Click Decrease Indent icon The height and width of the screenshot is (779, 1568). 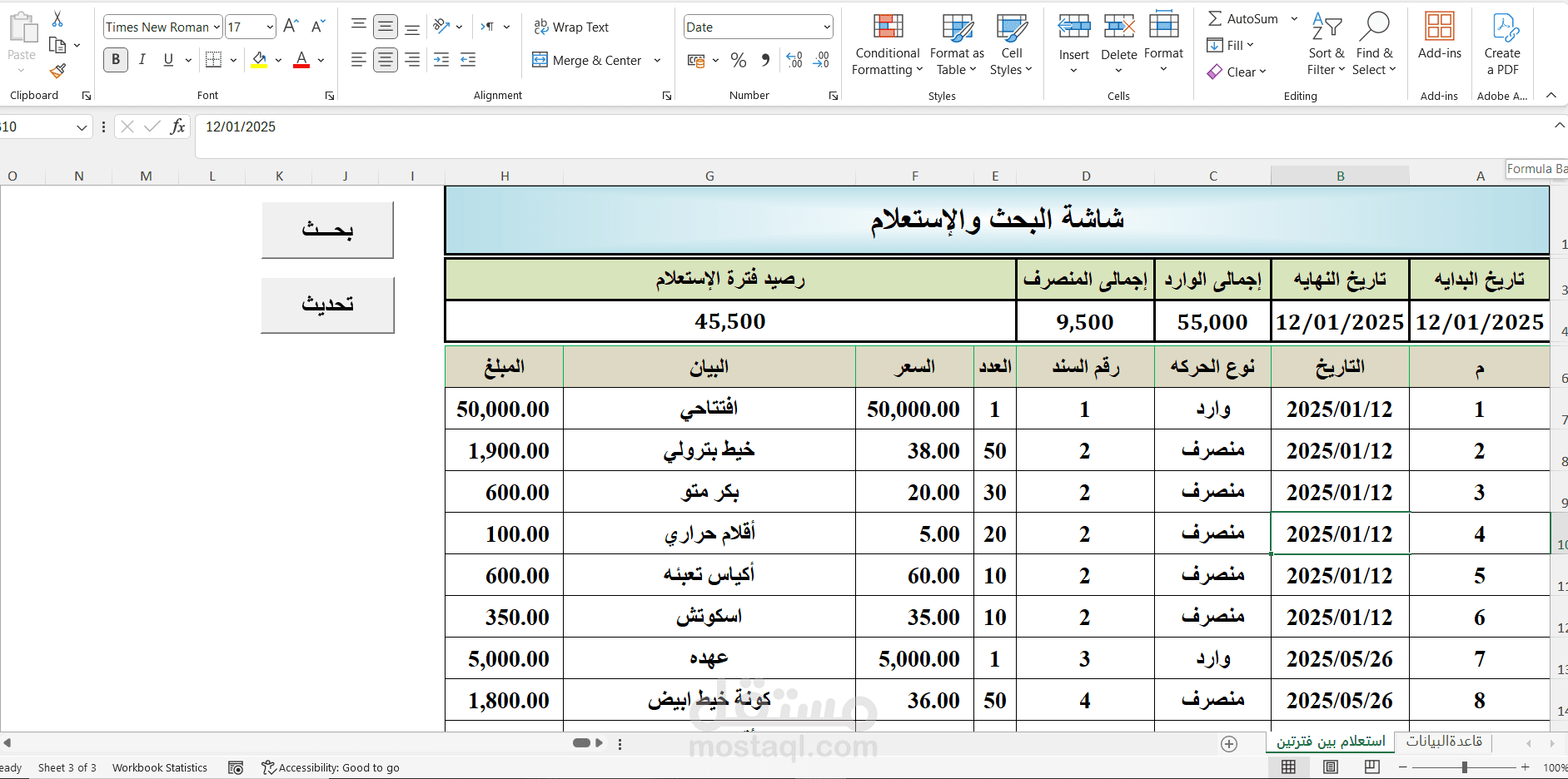(x=441, y=59)
